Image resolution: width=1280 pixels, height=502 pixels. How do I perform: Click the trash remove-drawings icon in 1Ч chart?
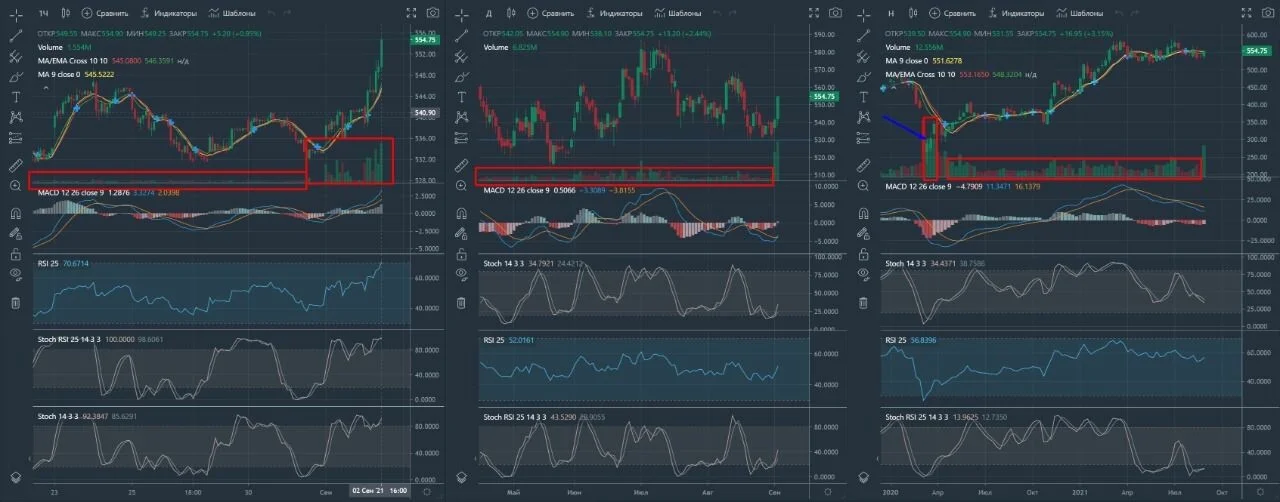pyautogui.click(x=16, y=303)
